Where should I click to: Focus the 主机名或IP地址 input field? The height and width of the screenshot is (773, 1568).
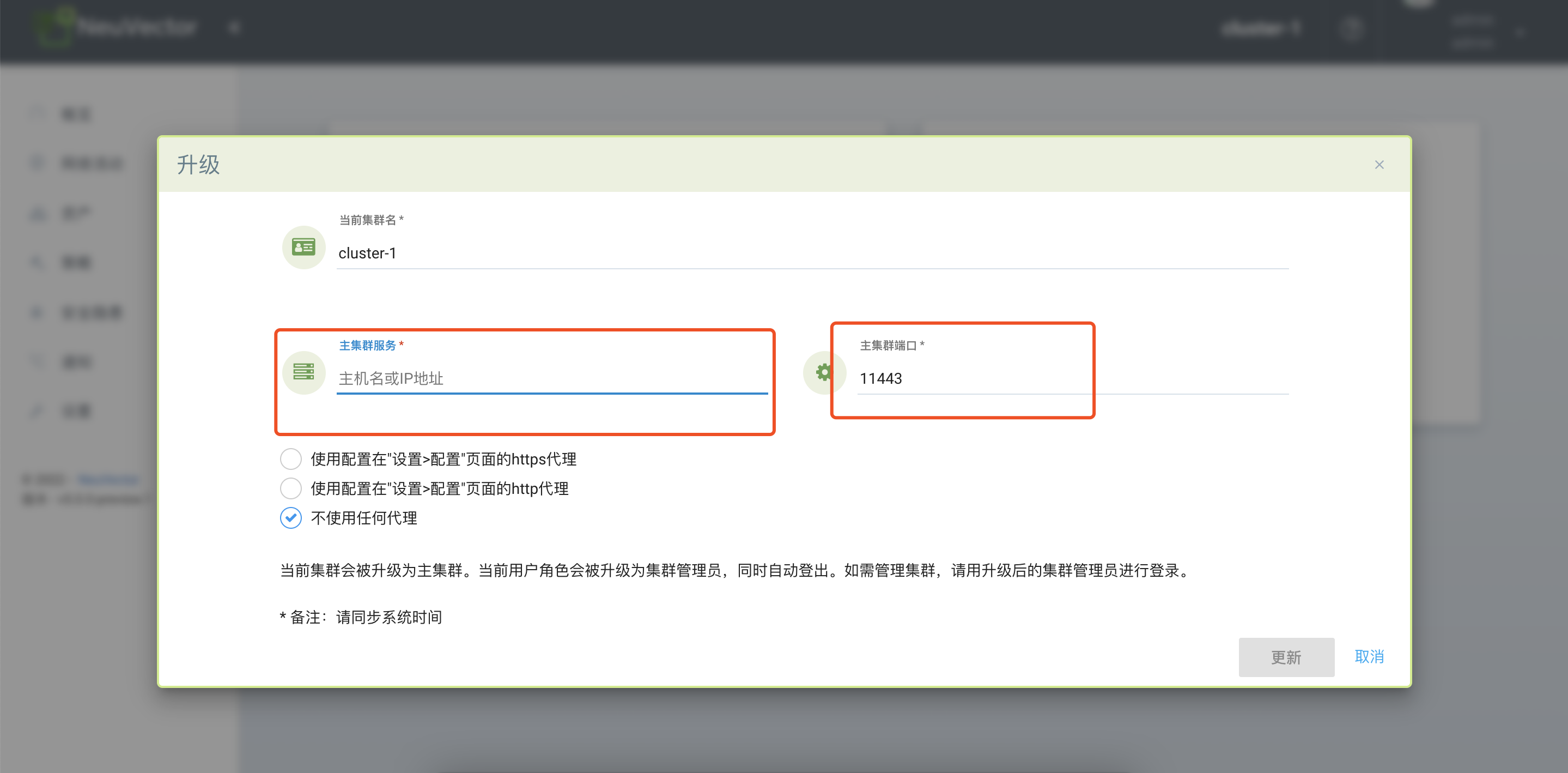point(551,379)
